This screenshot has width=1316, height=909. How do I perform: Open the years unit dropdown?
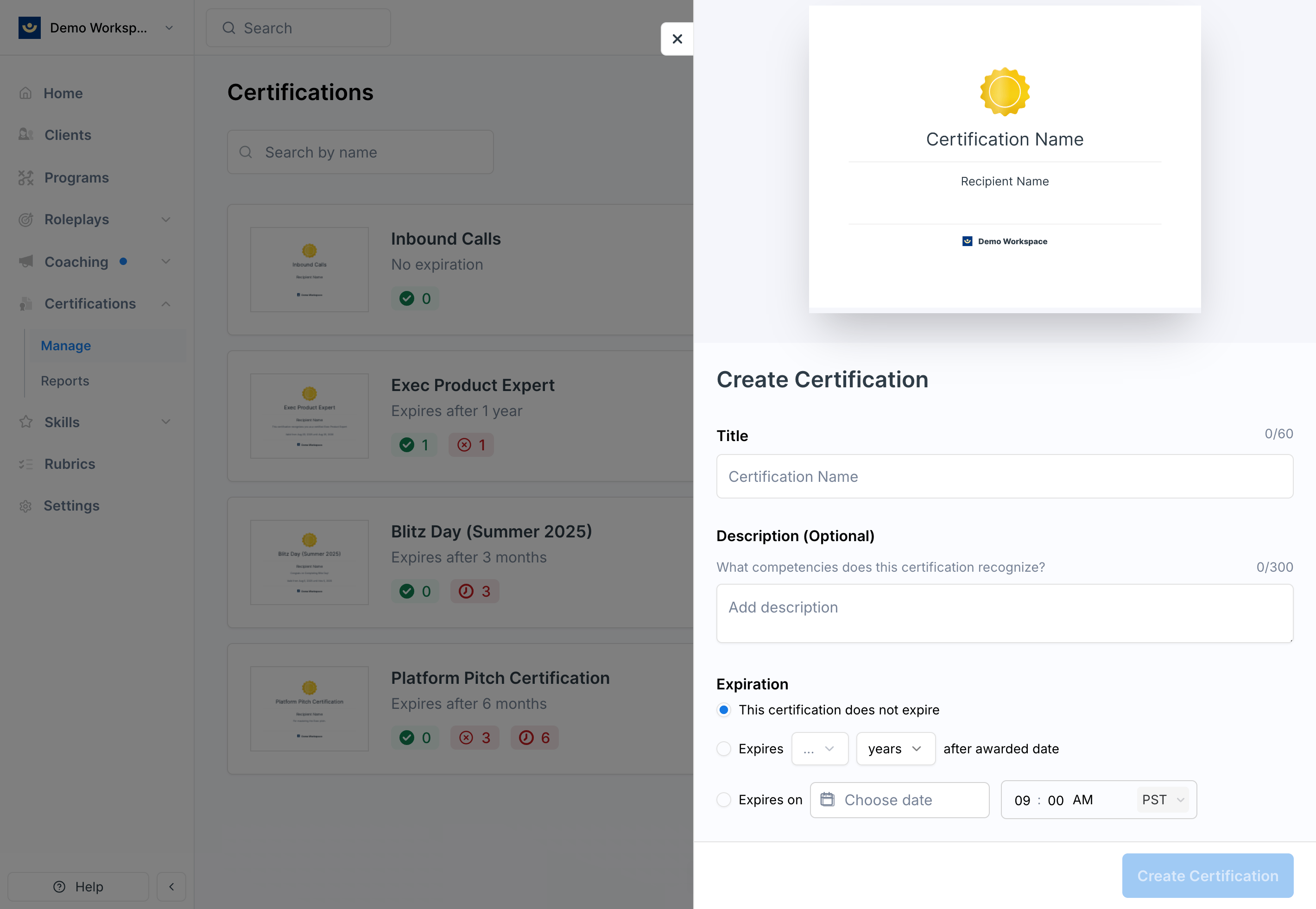click(896, 748)
